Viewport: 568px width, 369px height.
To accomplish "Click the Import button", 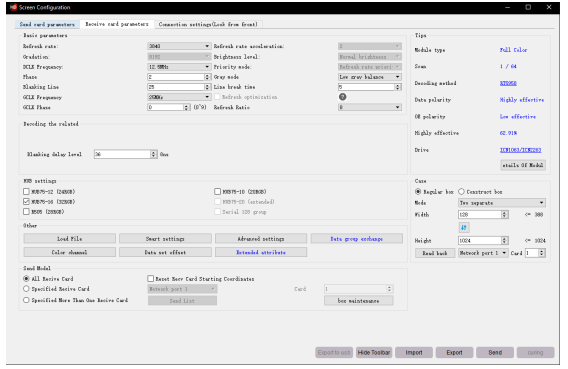I will click(414, 352).
